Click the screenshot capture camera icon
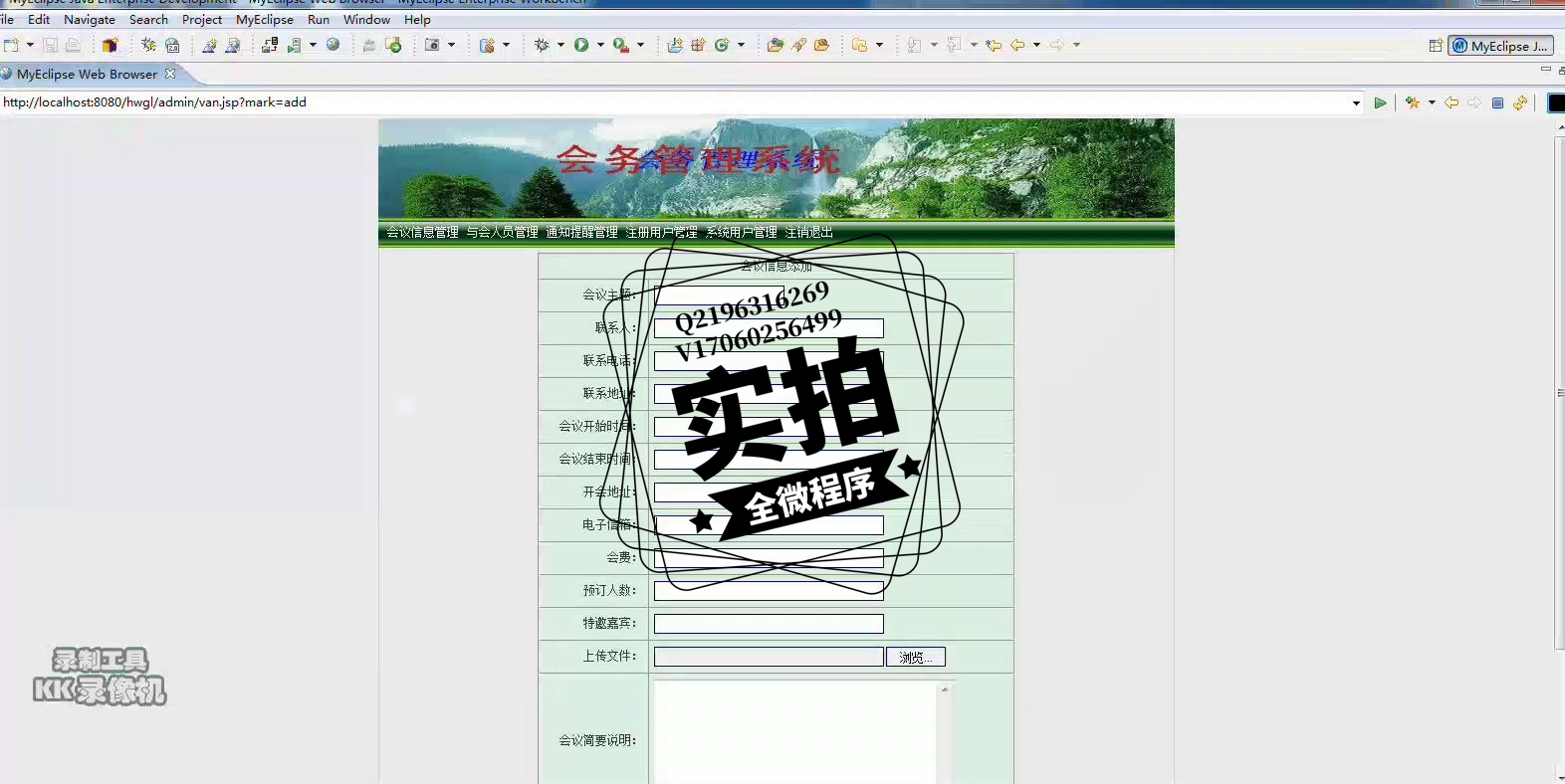Image resolution: width=1565 pixels, height=784 pixels. (432, 45)
